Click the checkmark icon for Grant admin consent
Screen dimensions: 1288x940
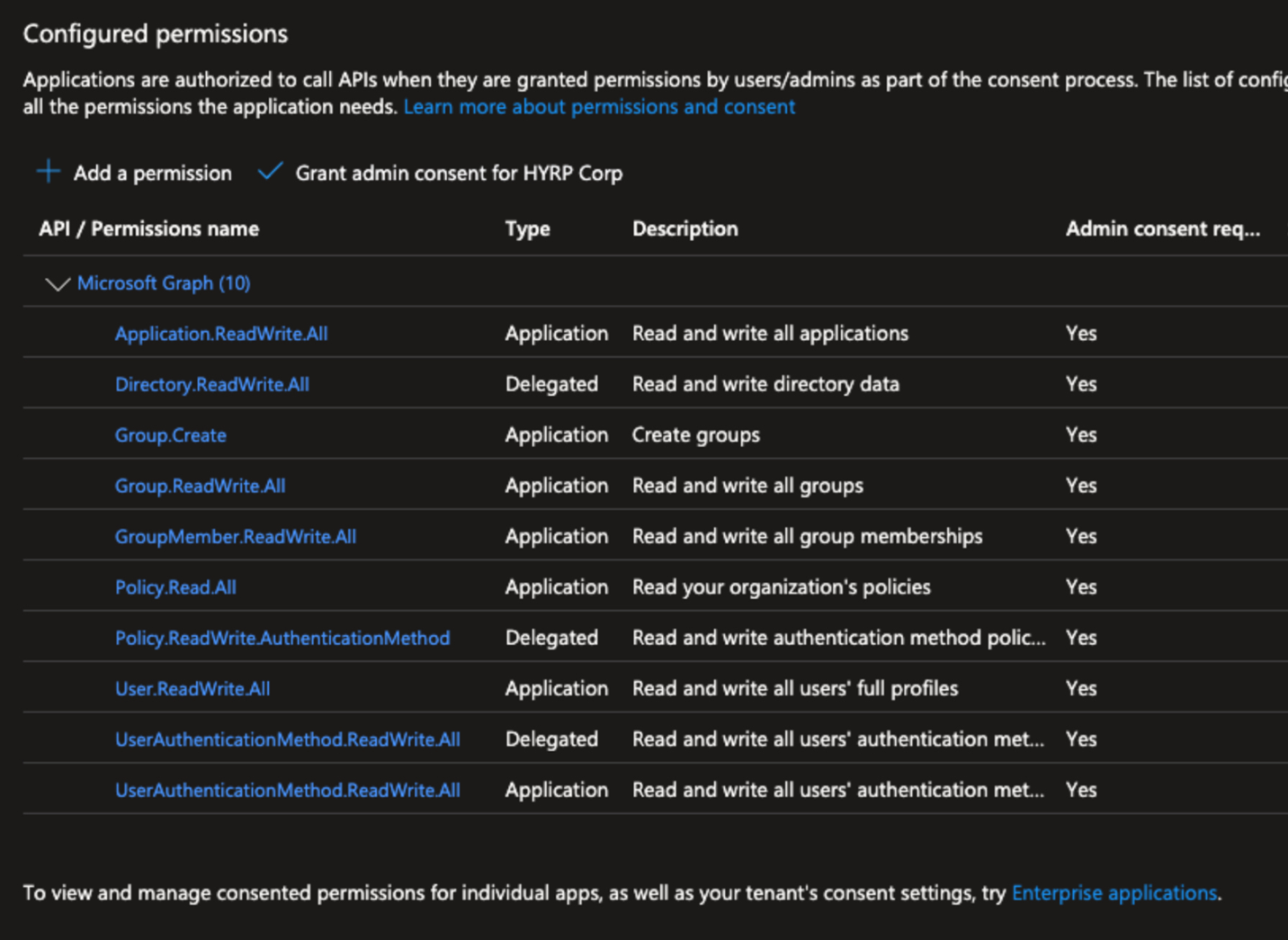point(270,171)
